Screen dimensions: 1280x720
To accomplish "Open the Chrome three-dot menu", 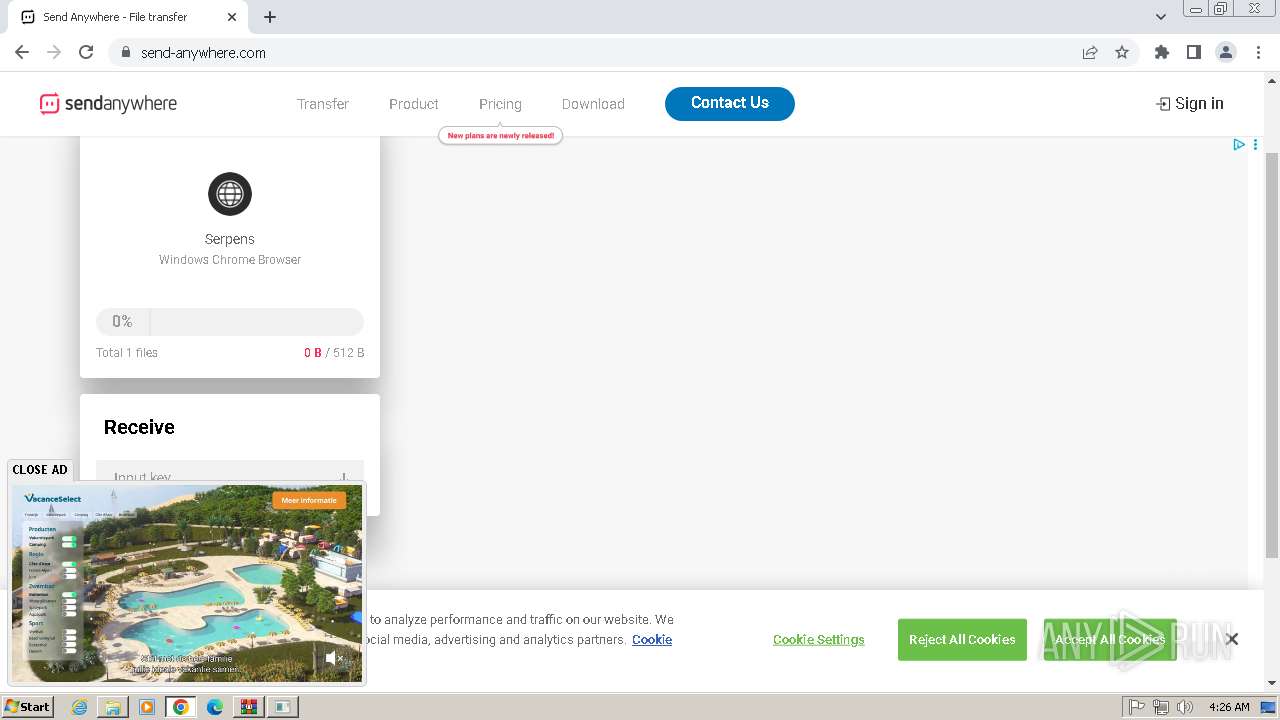I will pyautogui.click(x=1258, y=52).
